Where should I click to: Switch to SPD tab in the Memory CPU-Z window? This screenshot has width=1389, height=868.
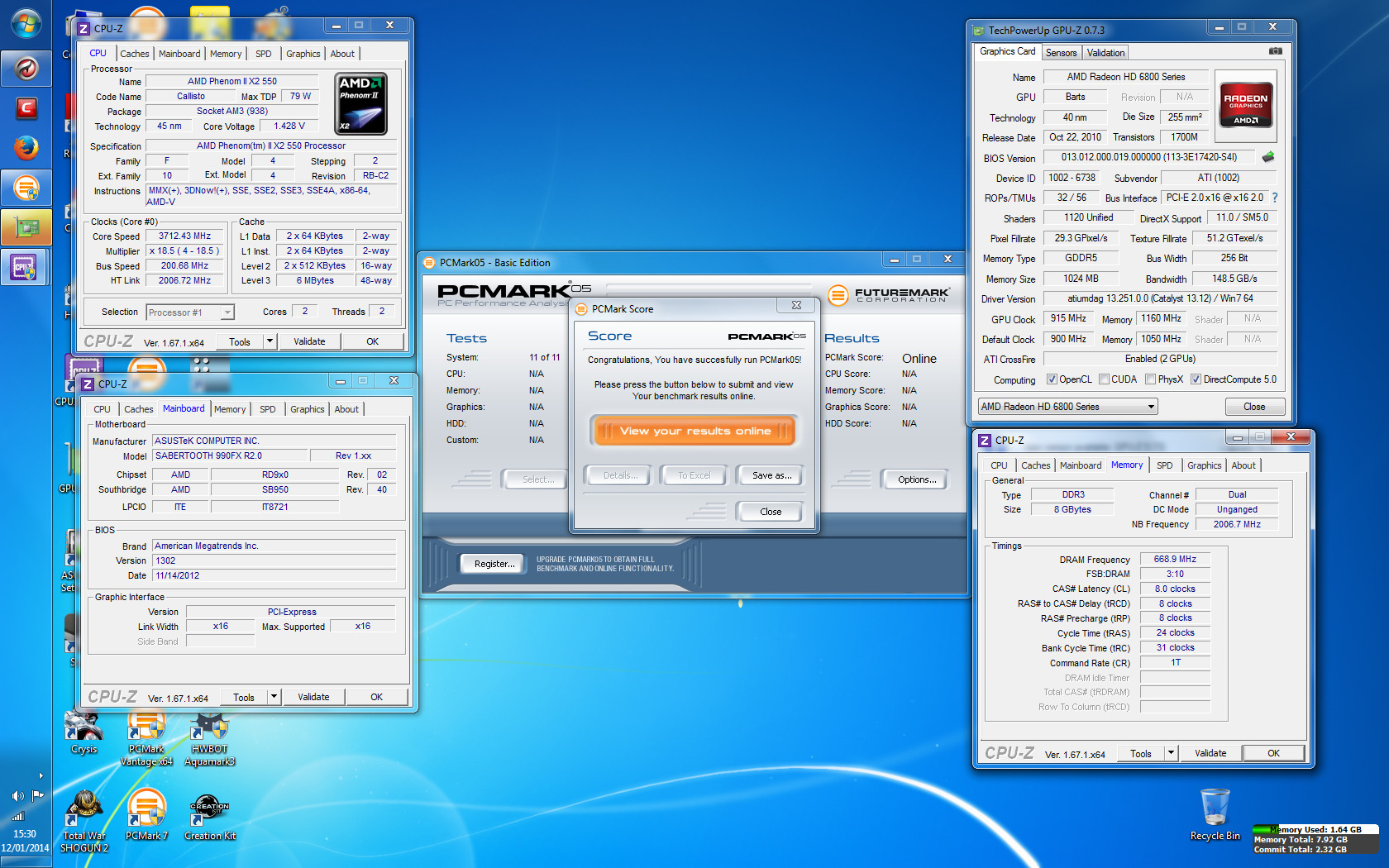pyautogui.click(x=1164, y=465)
